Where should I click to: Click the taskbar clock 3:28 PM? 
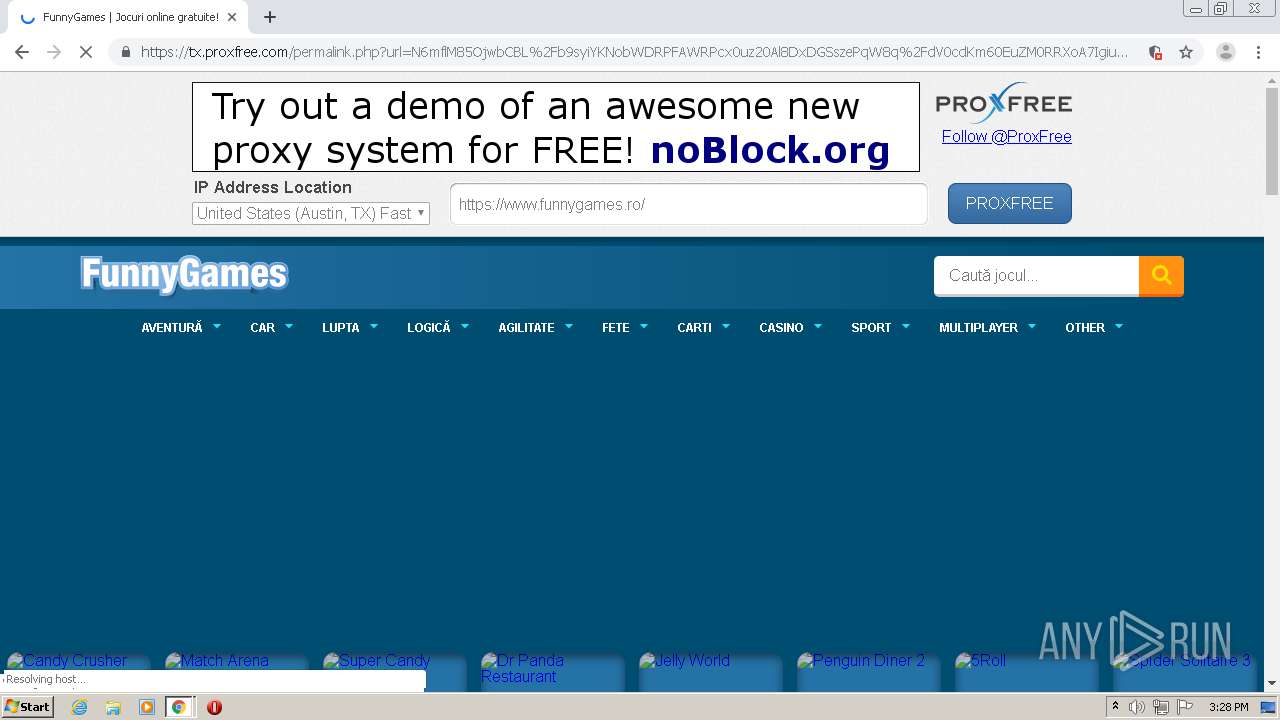(x=1228, y=707)
